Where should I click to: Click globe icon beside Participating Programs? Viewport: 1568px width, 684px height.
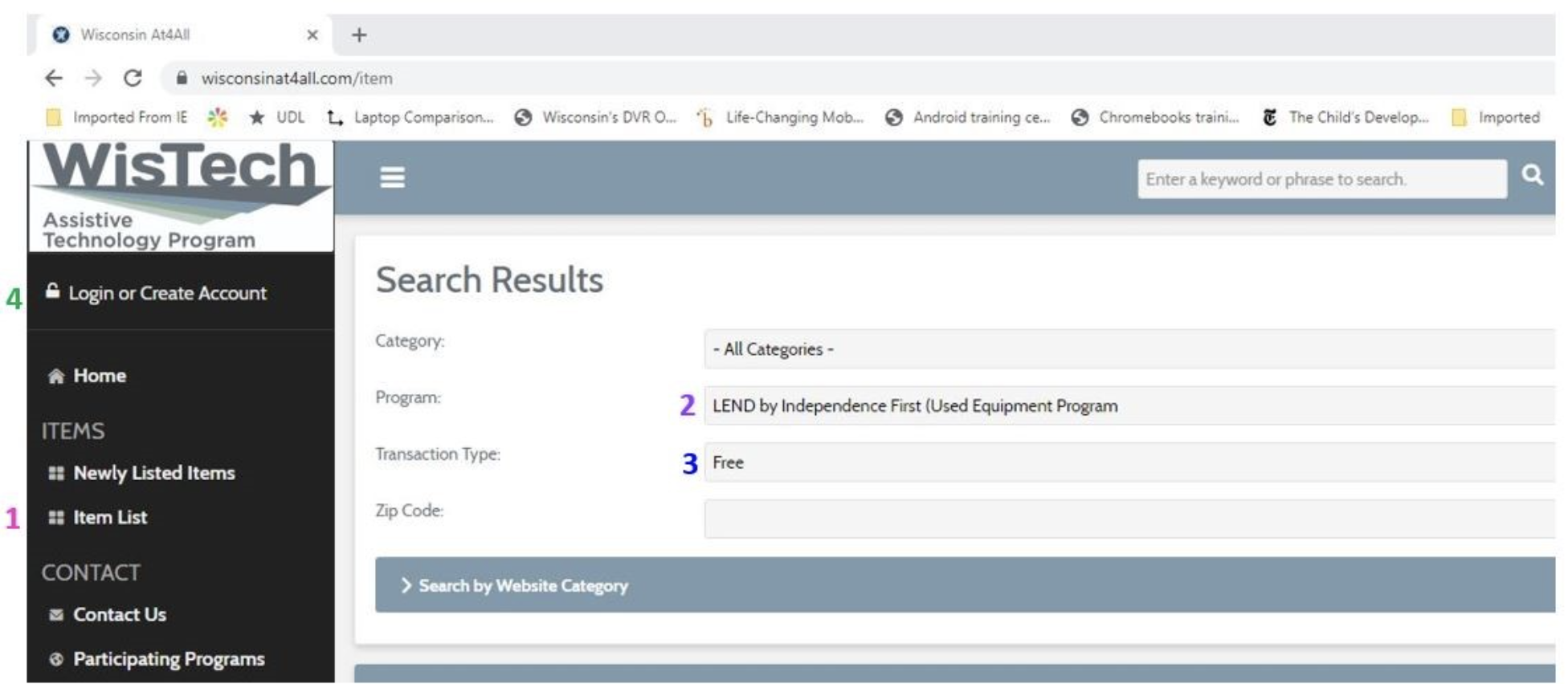point(55,658)
